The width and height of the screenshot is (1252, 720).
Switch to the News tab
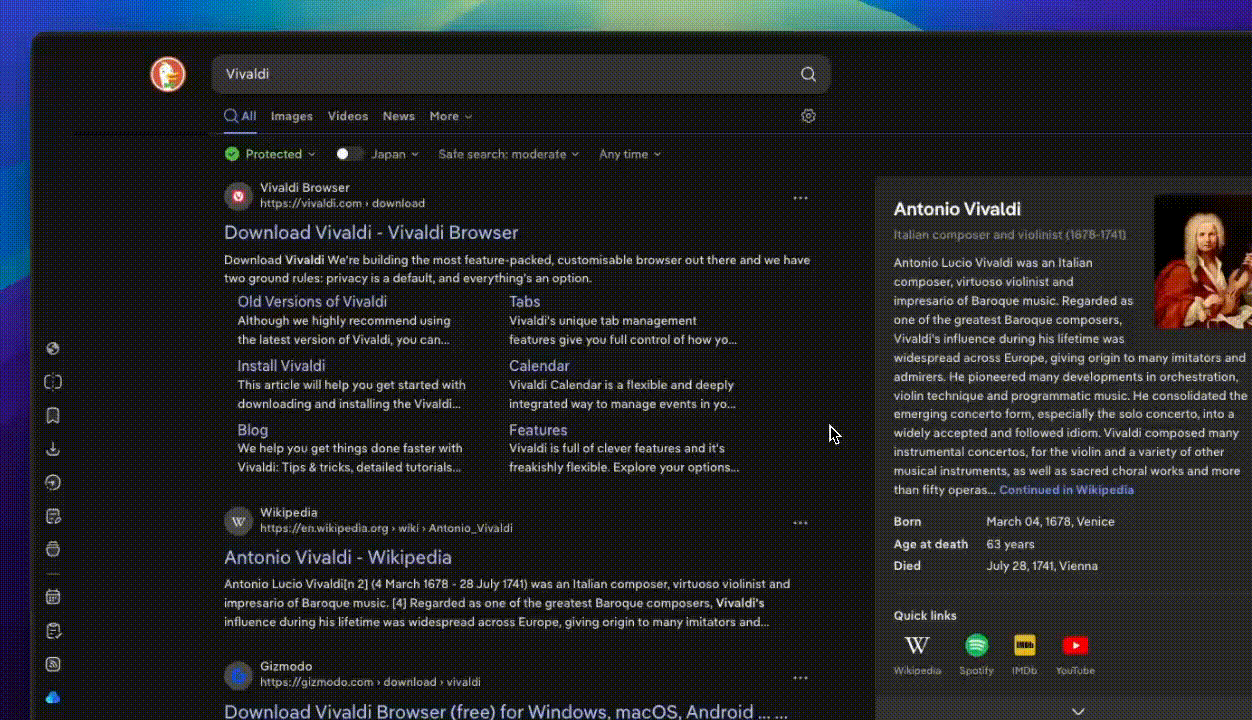coord(398,116)
